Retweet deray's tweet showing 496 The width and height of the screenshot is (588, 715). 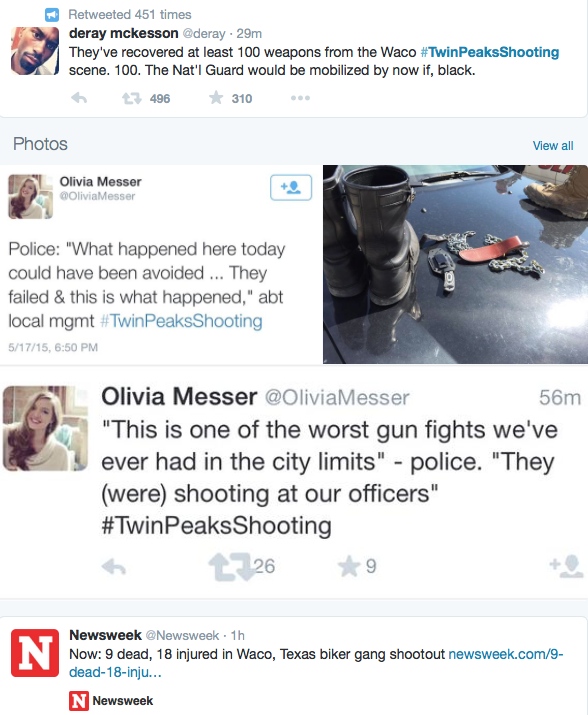pyautogui.click(x=132, y=98)
